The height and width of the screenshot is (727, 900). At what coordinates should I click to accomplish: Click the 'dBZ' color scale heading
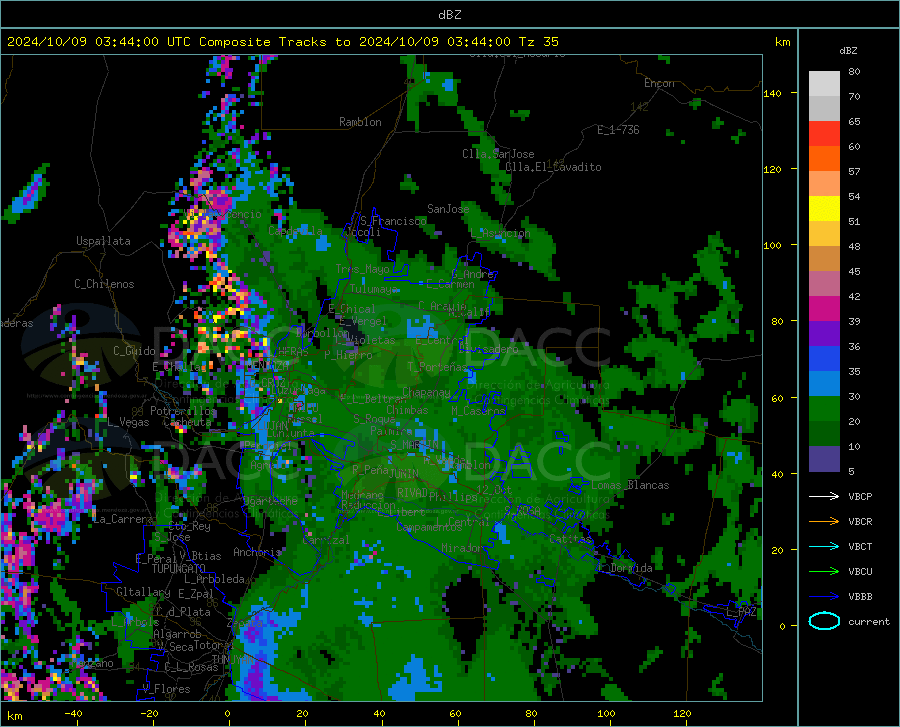click(848, 50)
